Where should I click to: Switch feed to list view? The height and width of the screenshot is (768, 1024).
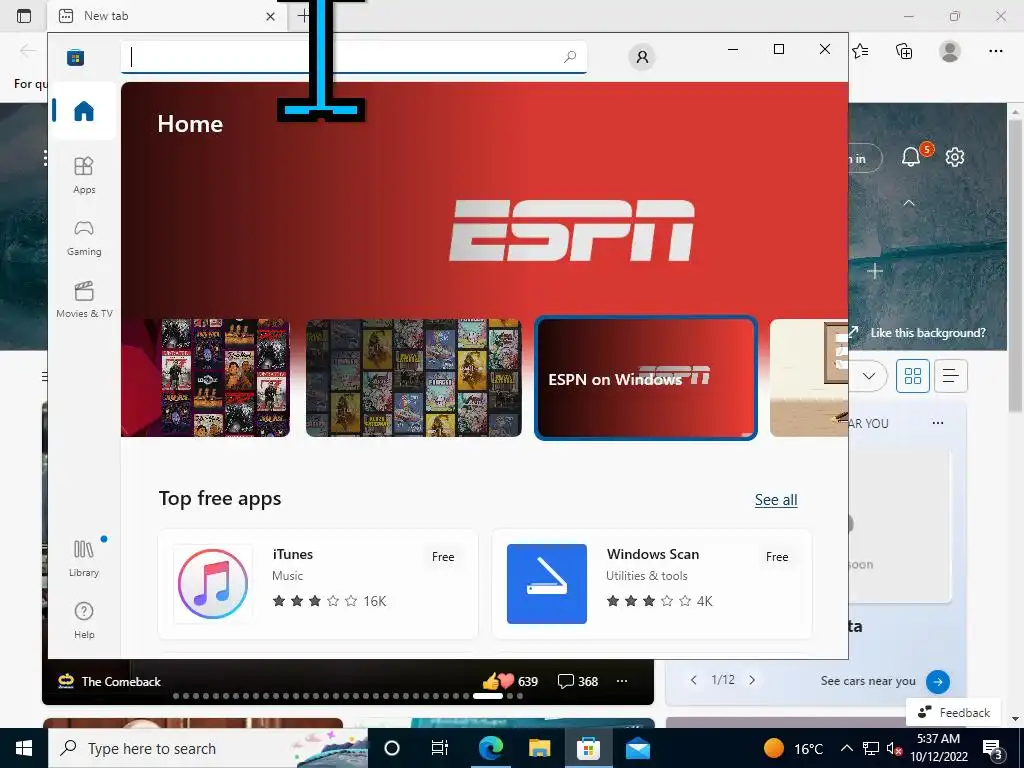[x=950, y=376]
